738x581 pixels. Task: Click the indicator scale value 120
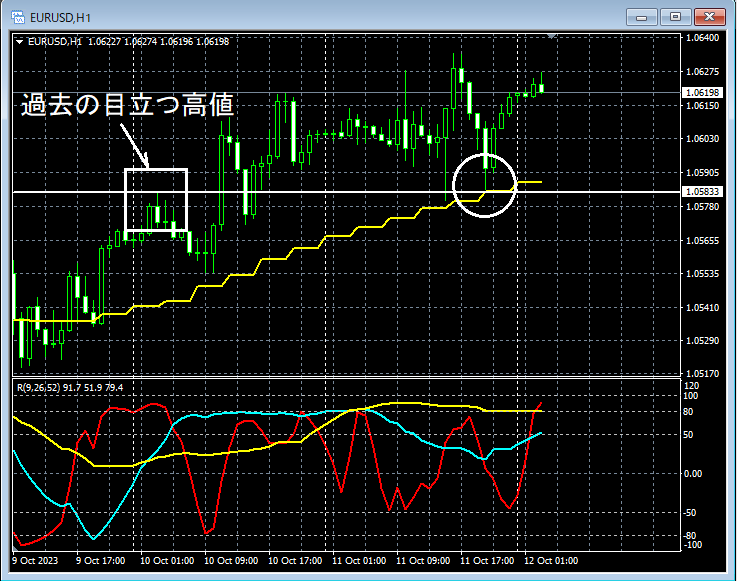point(691,386)
